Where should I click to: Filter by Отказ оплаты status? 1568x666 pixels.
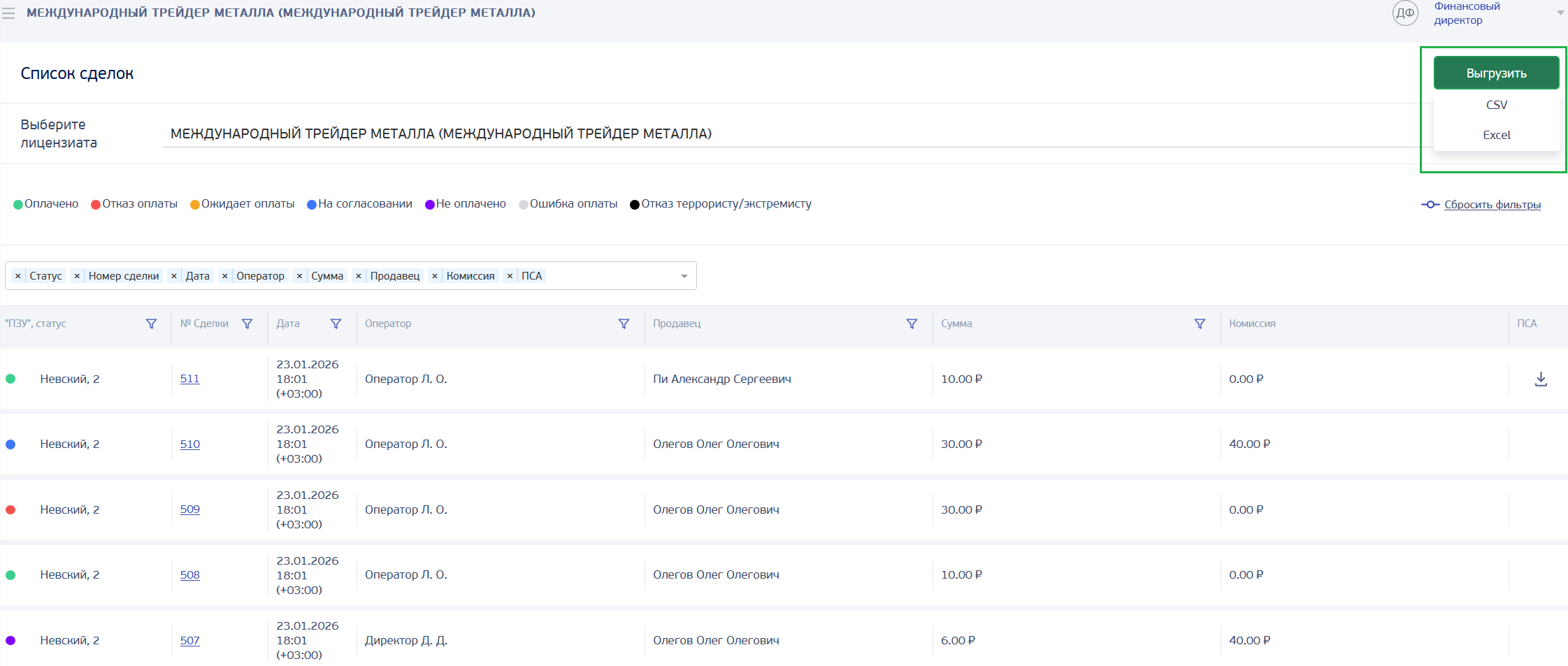click(134, 204)
